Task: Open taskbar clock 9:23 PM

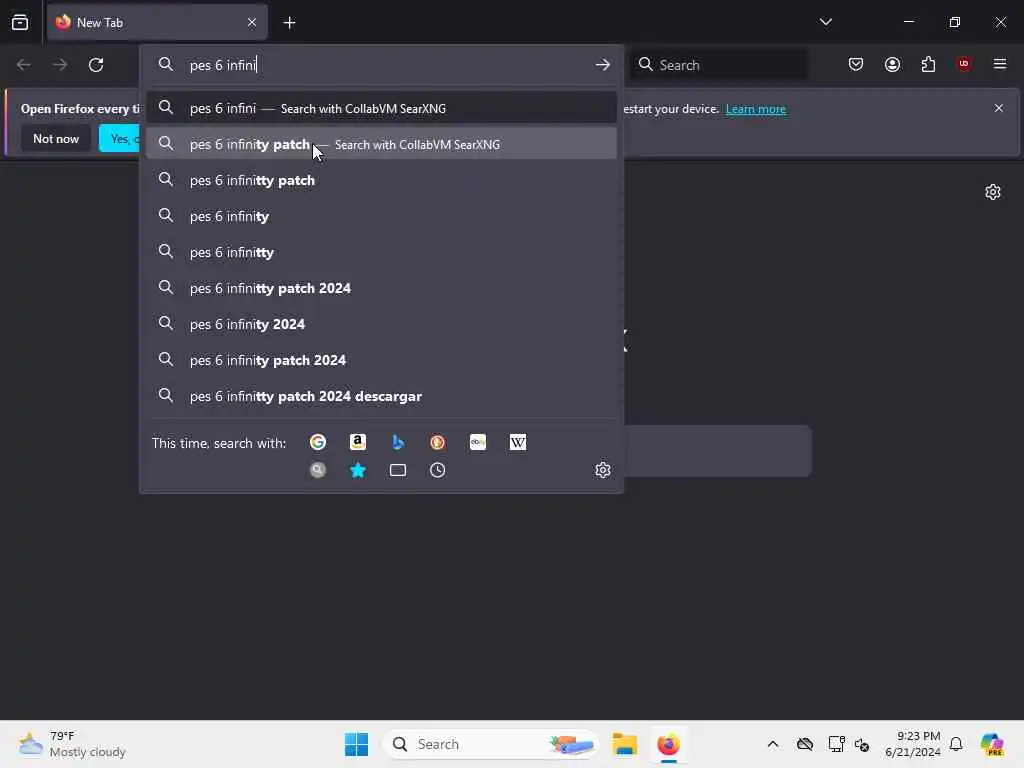Action: 912,744
